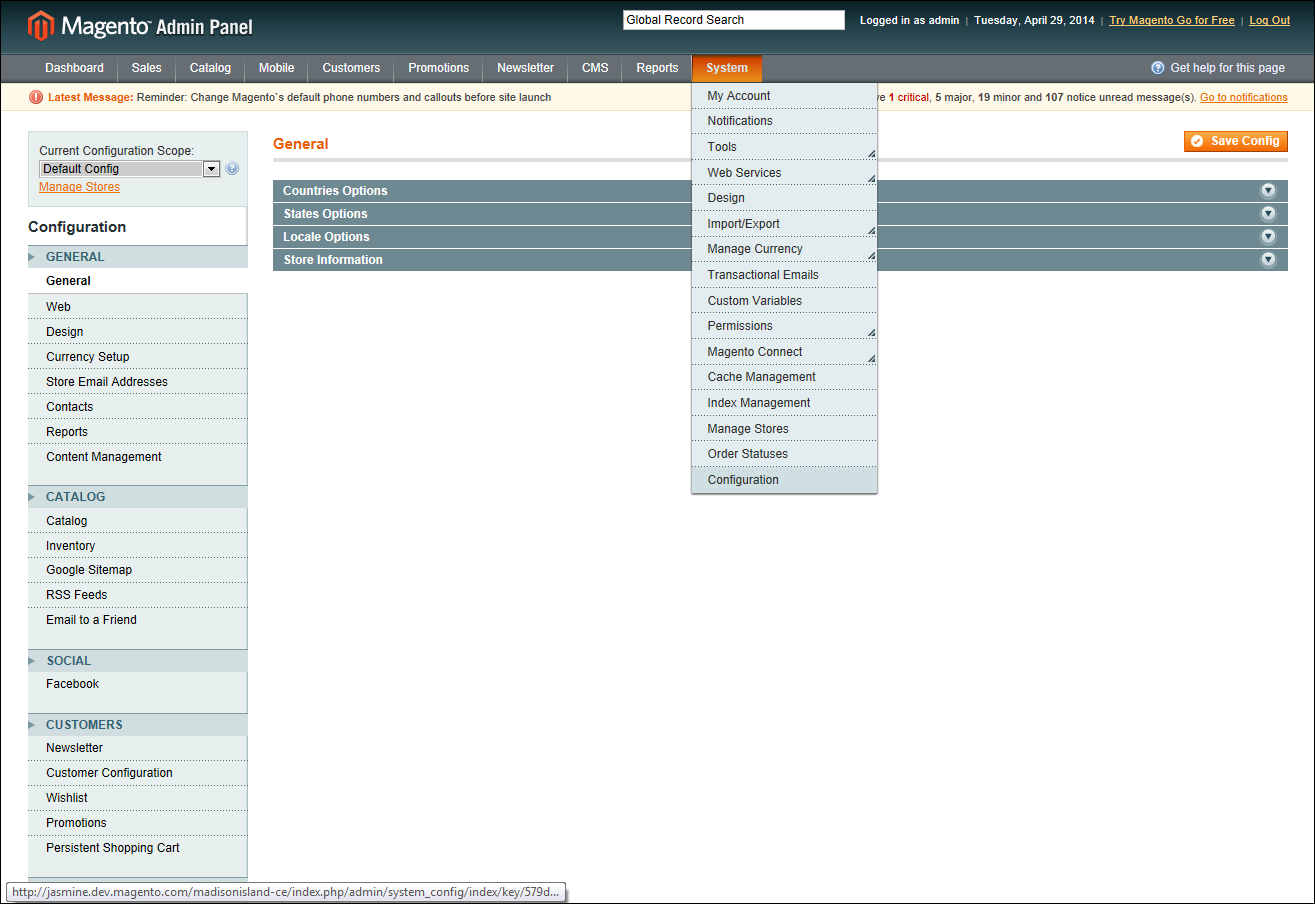Click the help icon beside Get help
Image resolution: width=1315 pixels, height=904 pixels.
point(1158,68)
